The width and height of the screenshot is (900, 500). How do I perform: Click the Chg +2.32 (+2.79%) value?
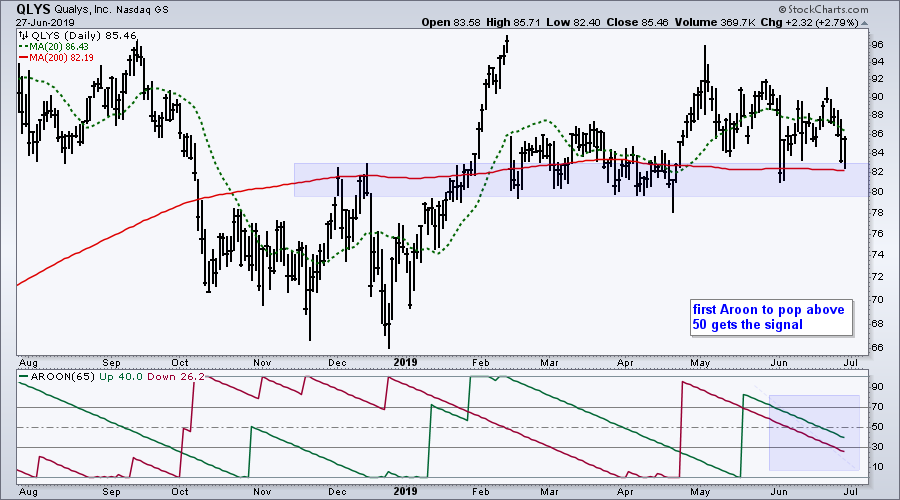click(x=809, y=23)
